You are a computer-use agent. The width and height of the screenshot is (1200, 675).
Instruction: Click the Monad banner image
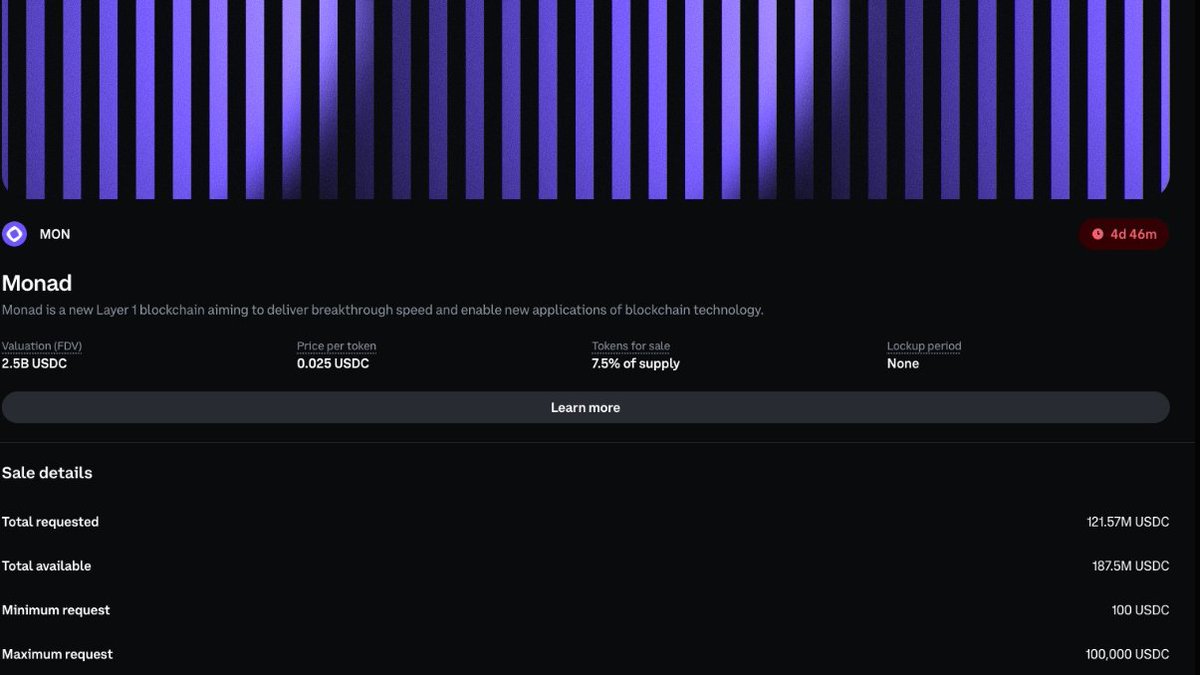(x=585, y=99)
